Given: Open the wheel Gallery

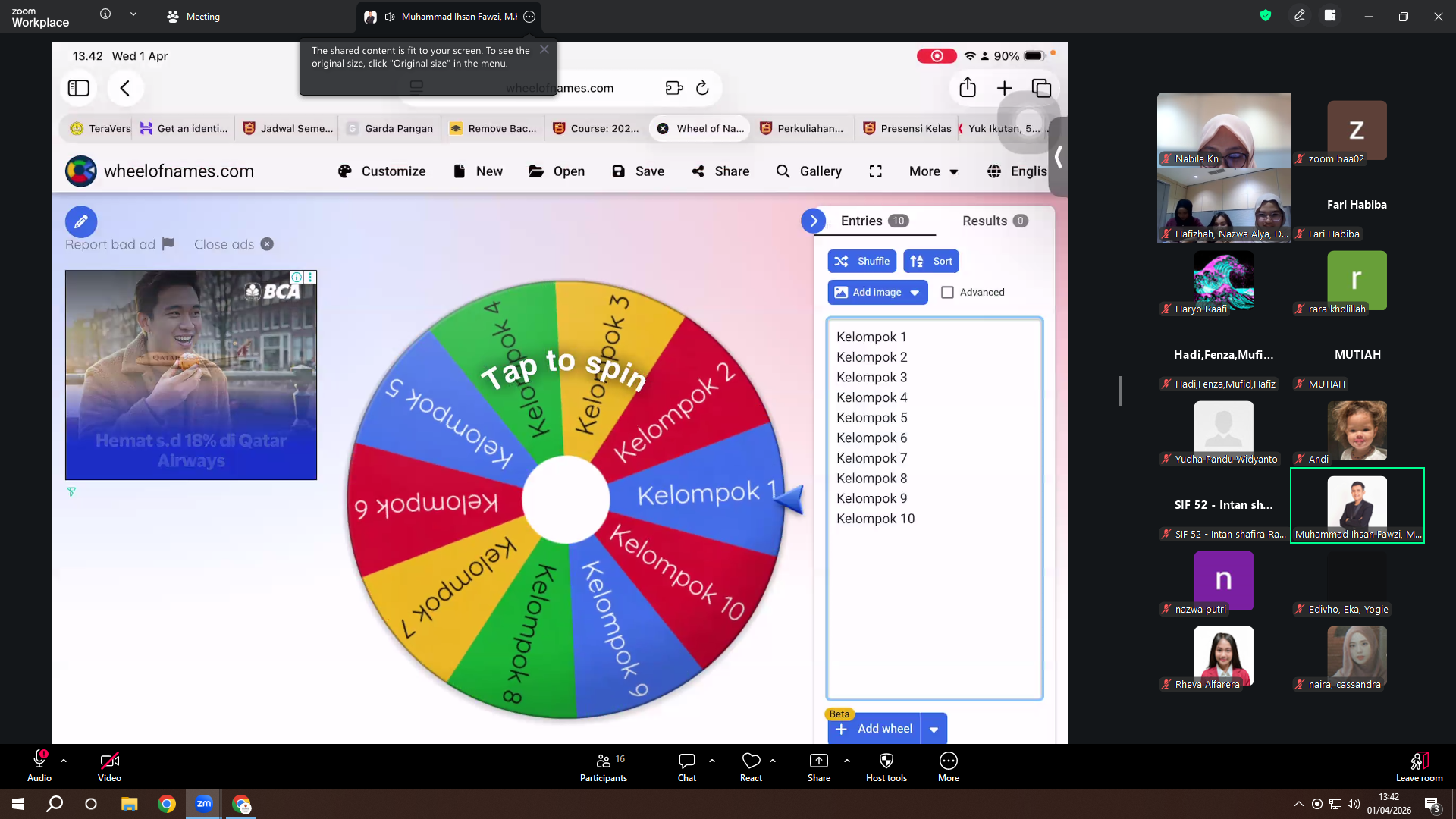Looking at the screenshot, I should (x=809, y=171).
